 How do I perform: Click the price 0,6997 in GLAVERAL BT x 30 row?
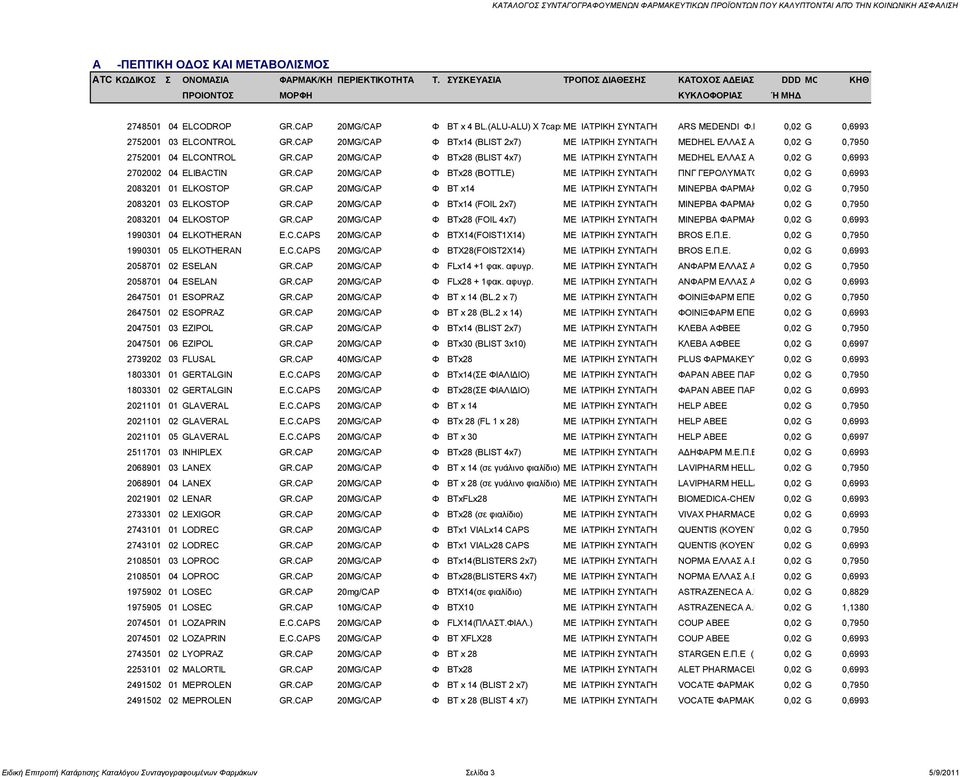pyautogui.click(x=855, y=437)
